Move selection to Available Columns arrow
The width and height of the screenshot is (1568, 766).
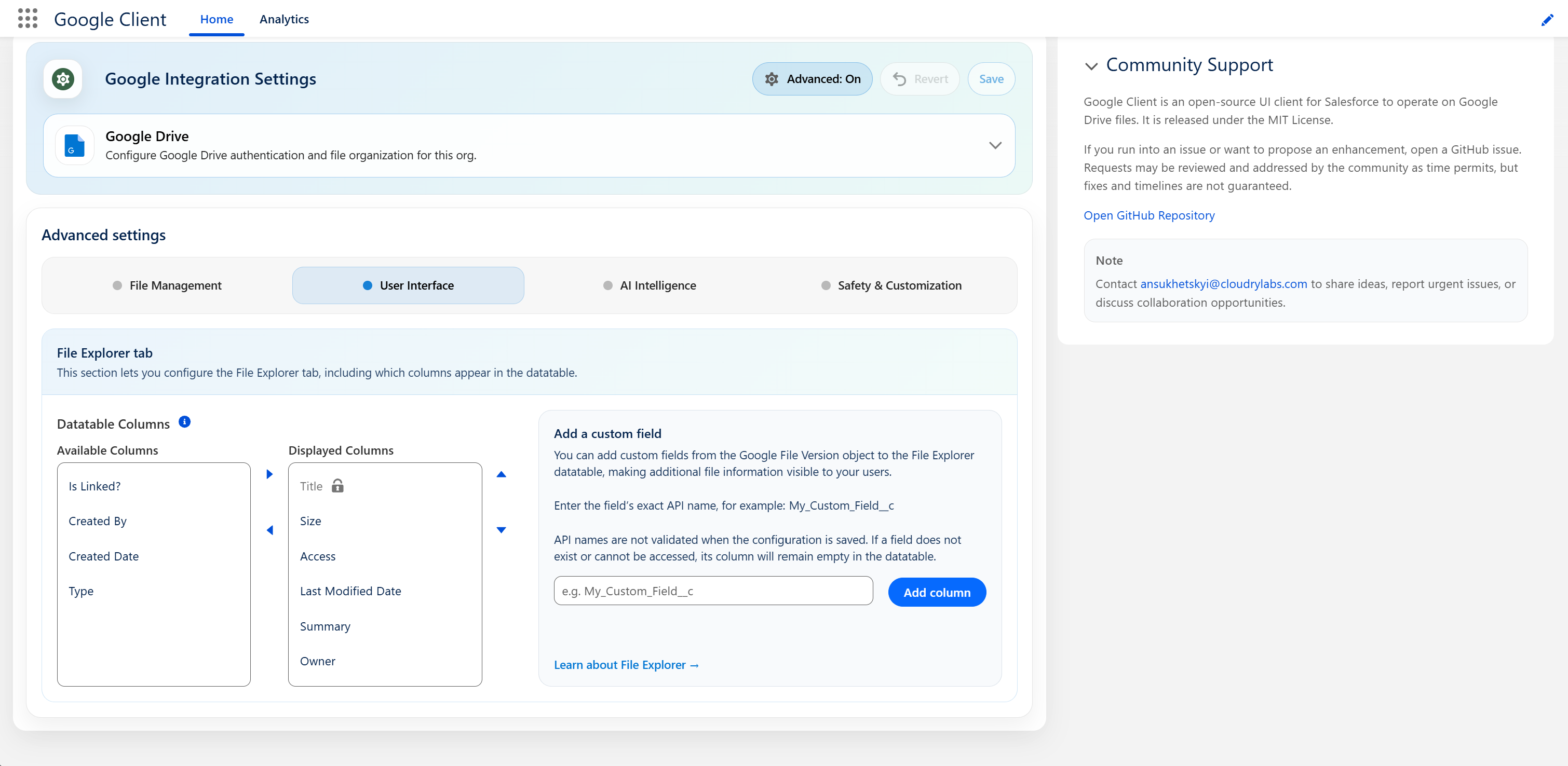pyautogui.click(x=269, y=530)
